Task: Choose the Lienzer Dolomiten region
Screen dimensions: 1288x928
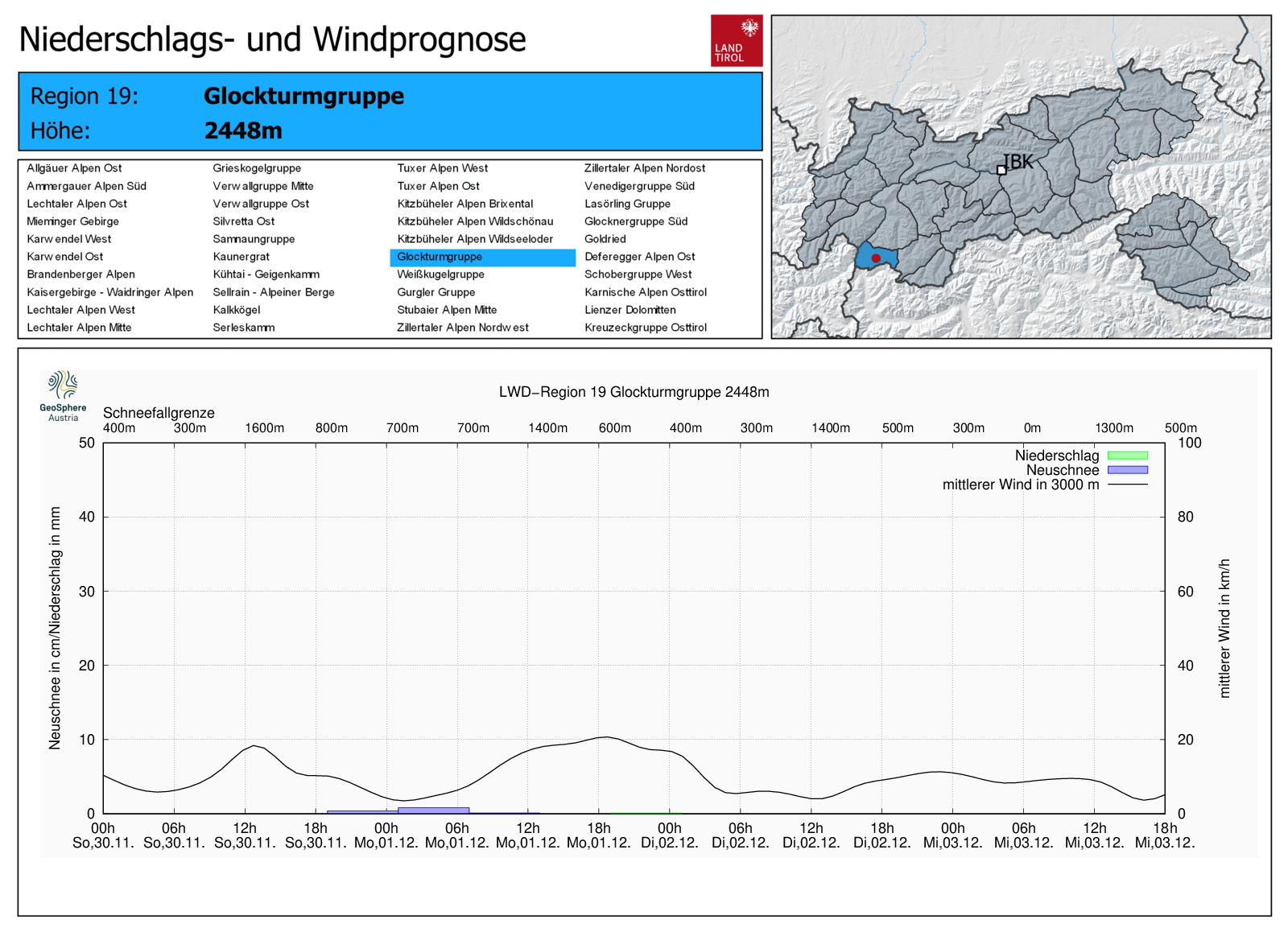Action: (x=630, y=310)
